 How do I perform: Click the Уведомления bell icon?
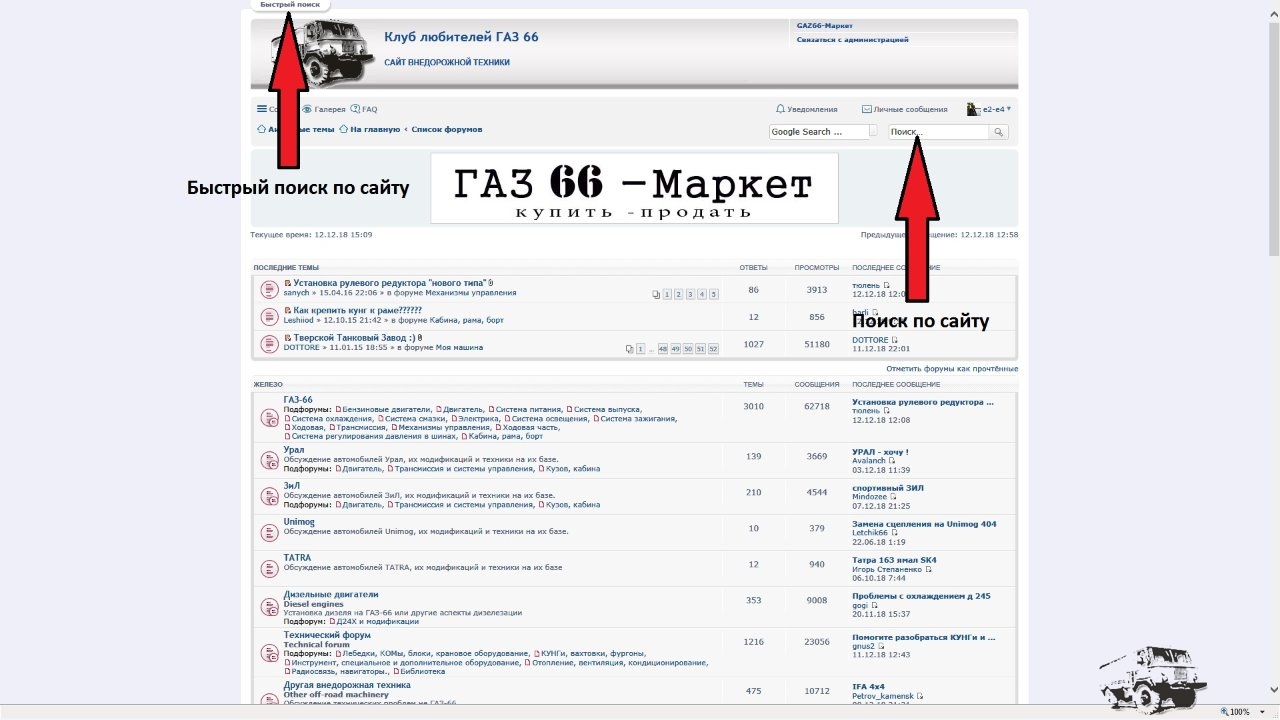click(x=781, y=109)
